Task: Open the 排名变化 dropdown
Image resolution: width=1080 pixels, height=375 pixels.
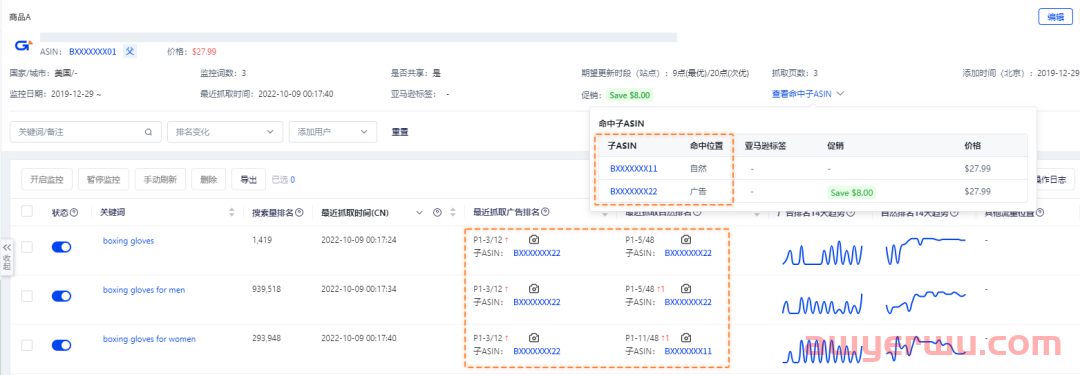Action: [225, 132]
